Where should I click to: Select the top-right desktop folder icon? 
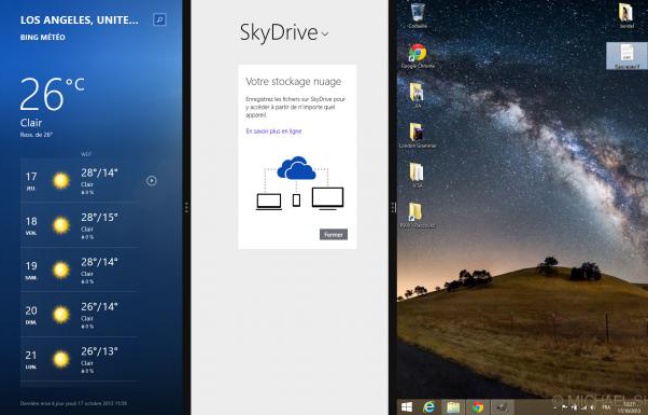click(627, 15)
